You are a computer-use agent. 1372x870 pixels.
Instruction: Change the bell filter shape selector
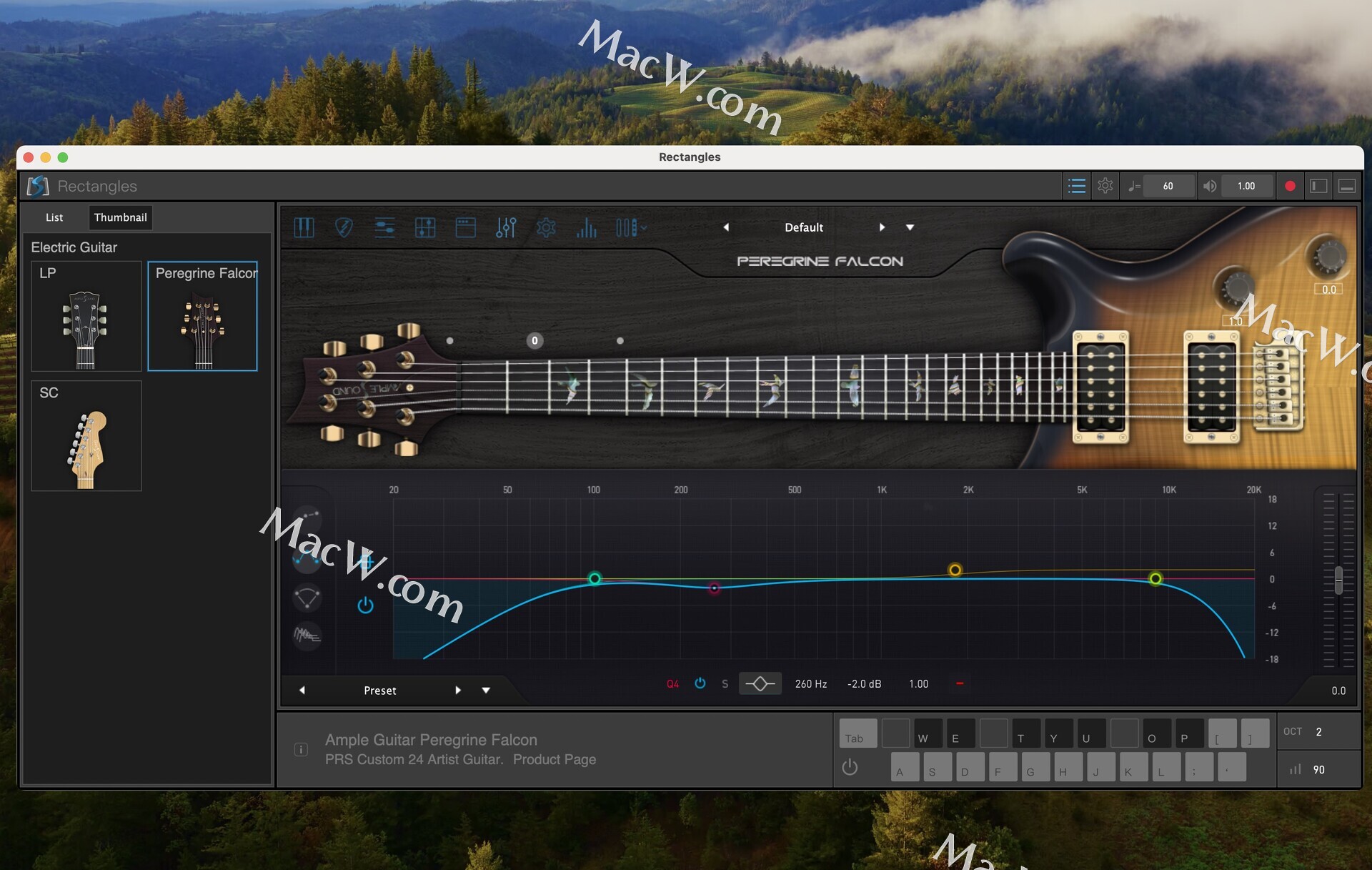click(760, 684)
